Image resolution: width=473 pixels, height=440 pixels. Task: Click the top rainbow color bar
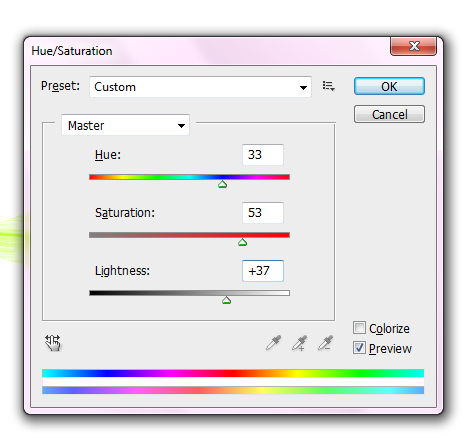[233, 373]
